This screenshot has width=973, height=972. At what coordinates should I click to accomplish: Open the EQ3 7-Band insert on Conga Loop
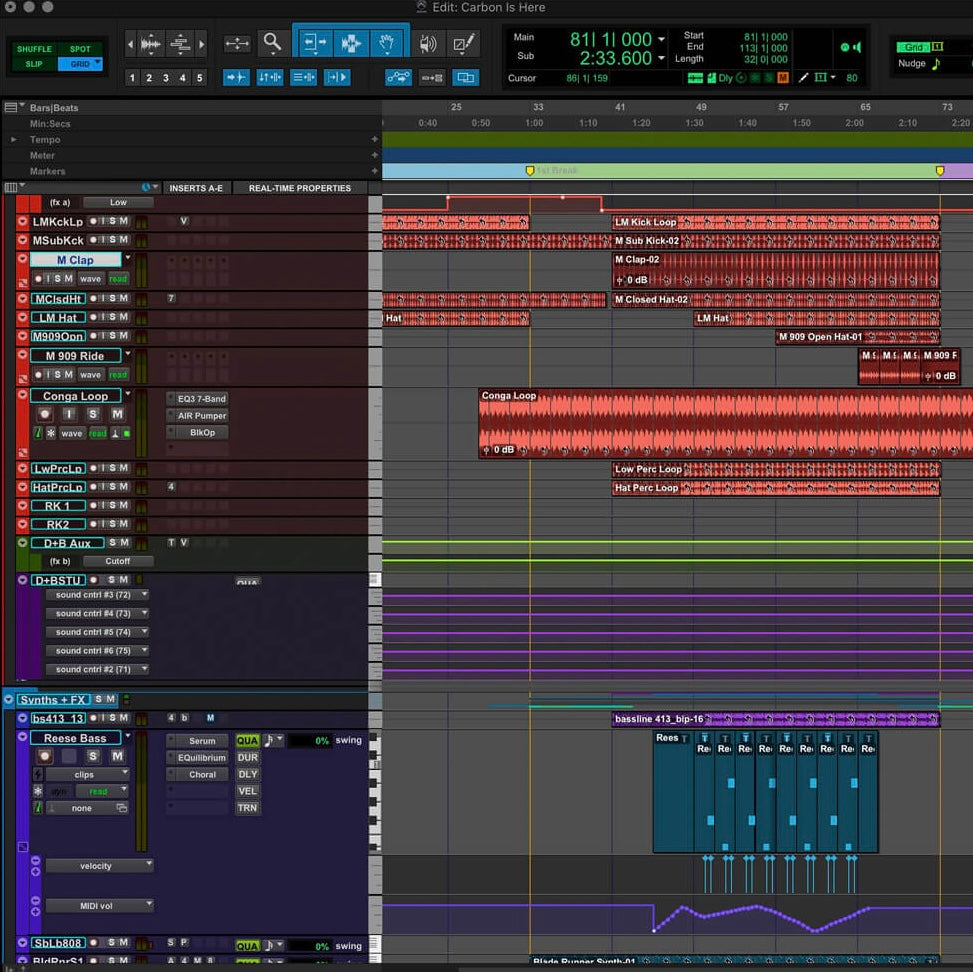pyautogui.click(x=200, y=400)
